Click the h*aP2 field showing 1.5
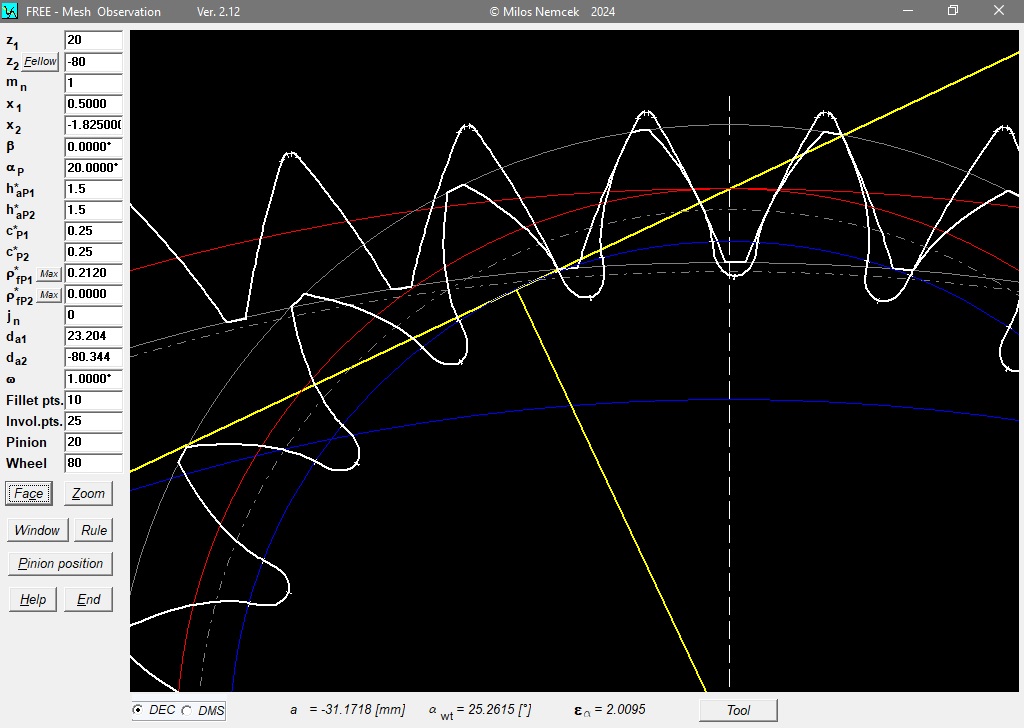The height and width of the screenshot is (728, 1024). (93, 210)
